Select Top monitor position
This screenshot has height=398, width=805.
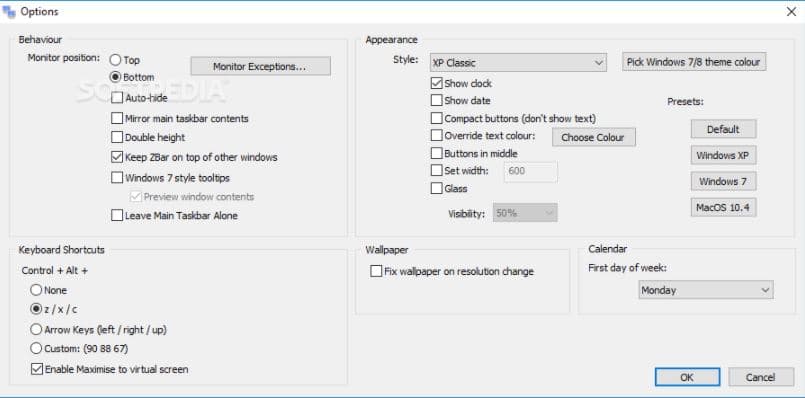point(115,60)
